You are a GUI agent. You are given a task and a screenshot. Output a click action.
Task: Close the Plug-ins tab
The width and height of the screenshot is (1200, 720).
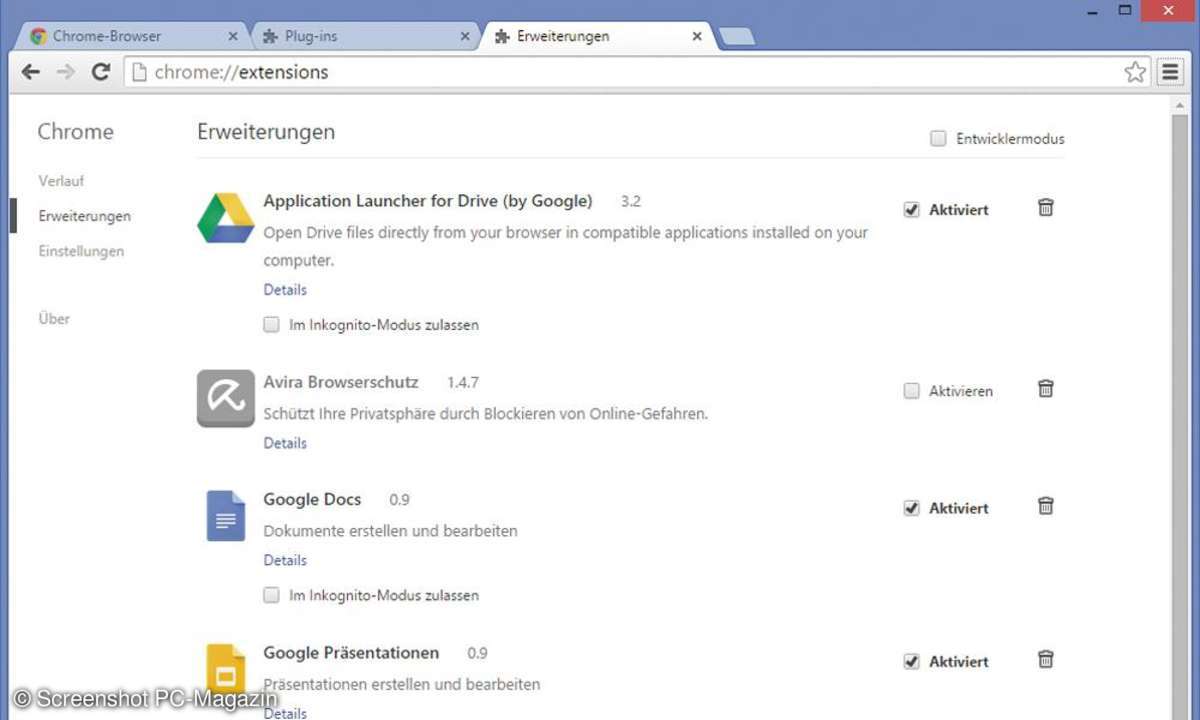click(x=465, y=36)
